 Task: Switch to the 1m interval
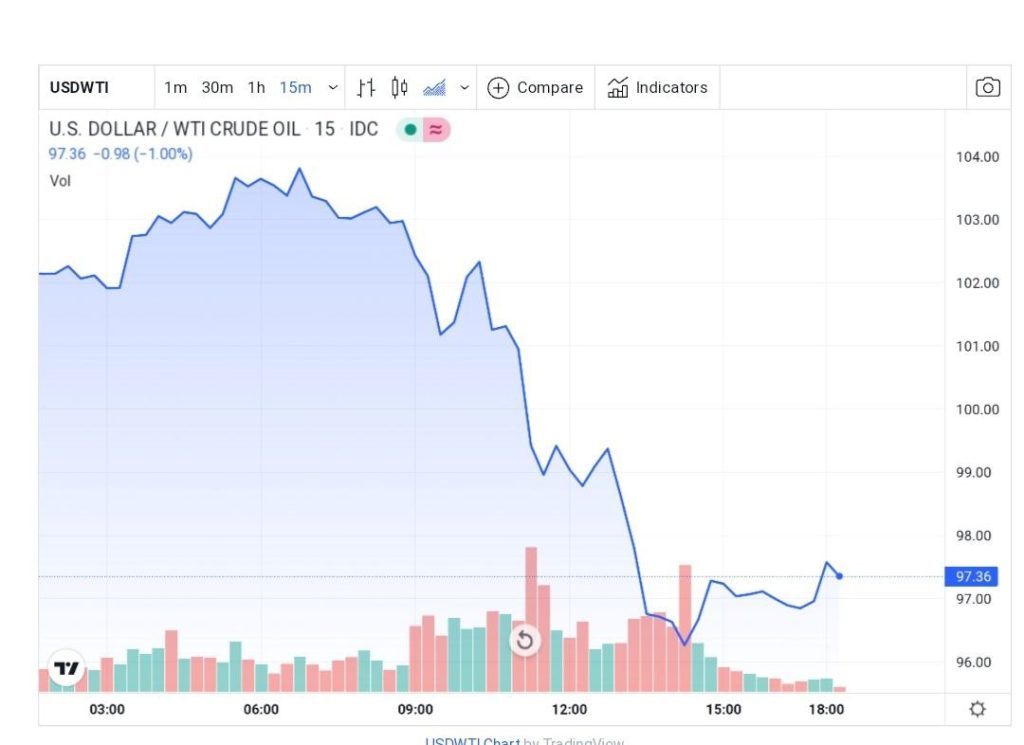[175, 87]
